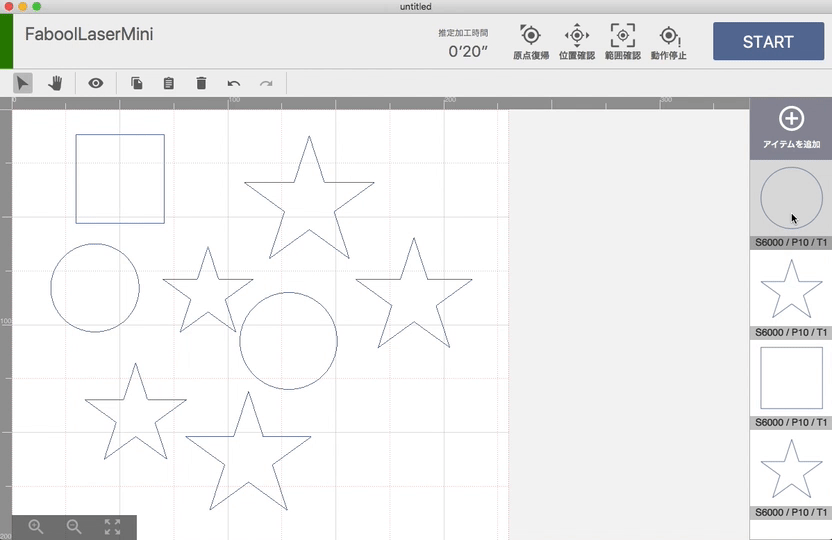Click the square shape on canvas
Image resolution: width=832 pixels, height=540 pixels.
[x=120, y=135]
